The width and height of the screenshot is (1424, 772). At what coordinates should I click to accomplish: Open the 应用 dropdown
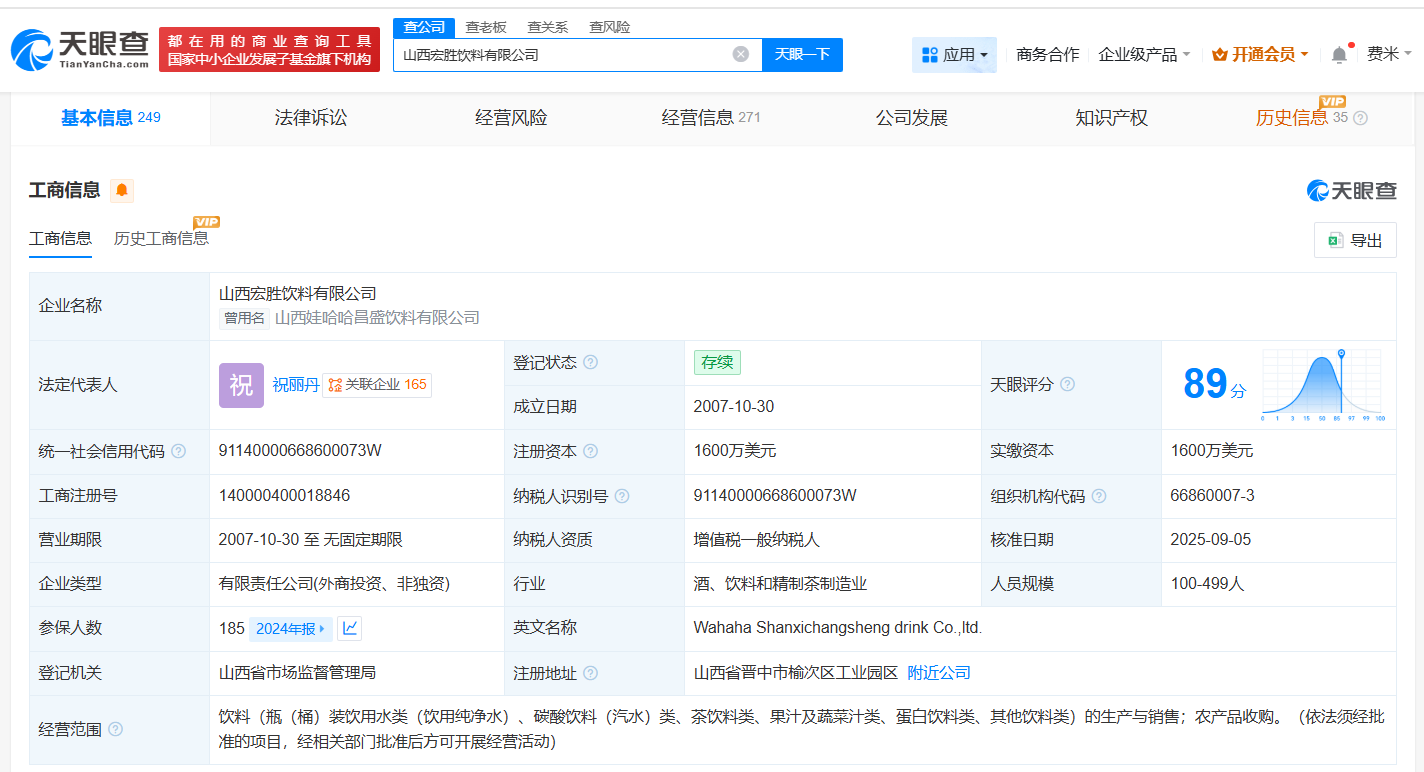(x=954, y=54)
